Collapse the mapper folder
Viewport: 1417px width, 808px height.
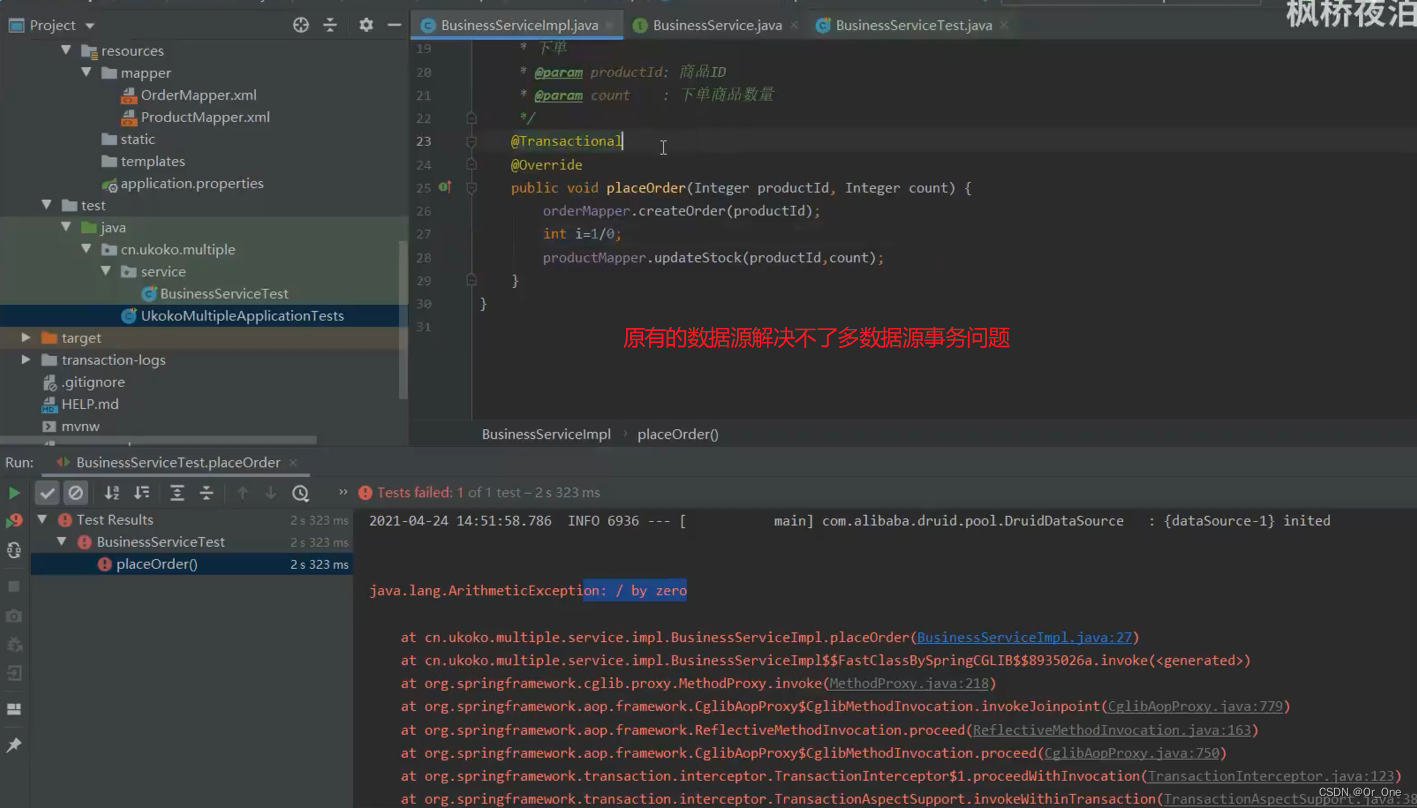point(87,72)
